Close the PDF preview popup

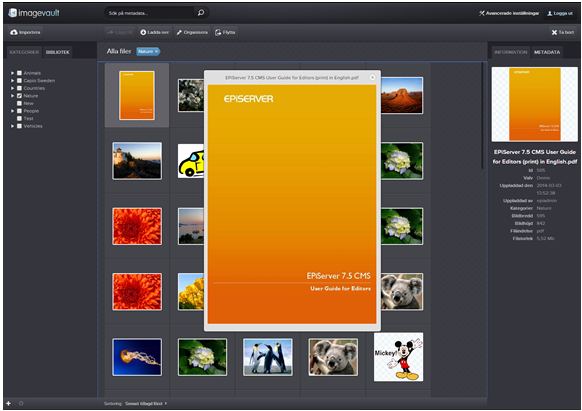(x=372, y=77)
